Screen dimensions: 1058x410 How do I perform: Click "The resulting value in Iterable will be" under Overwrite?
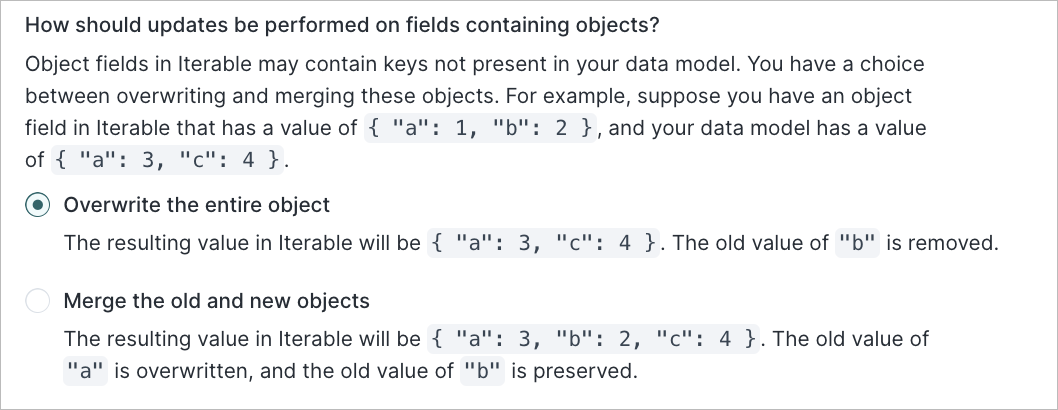pyautogui.click(x=242, y=243)
